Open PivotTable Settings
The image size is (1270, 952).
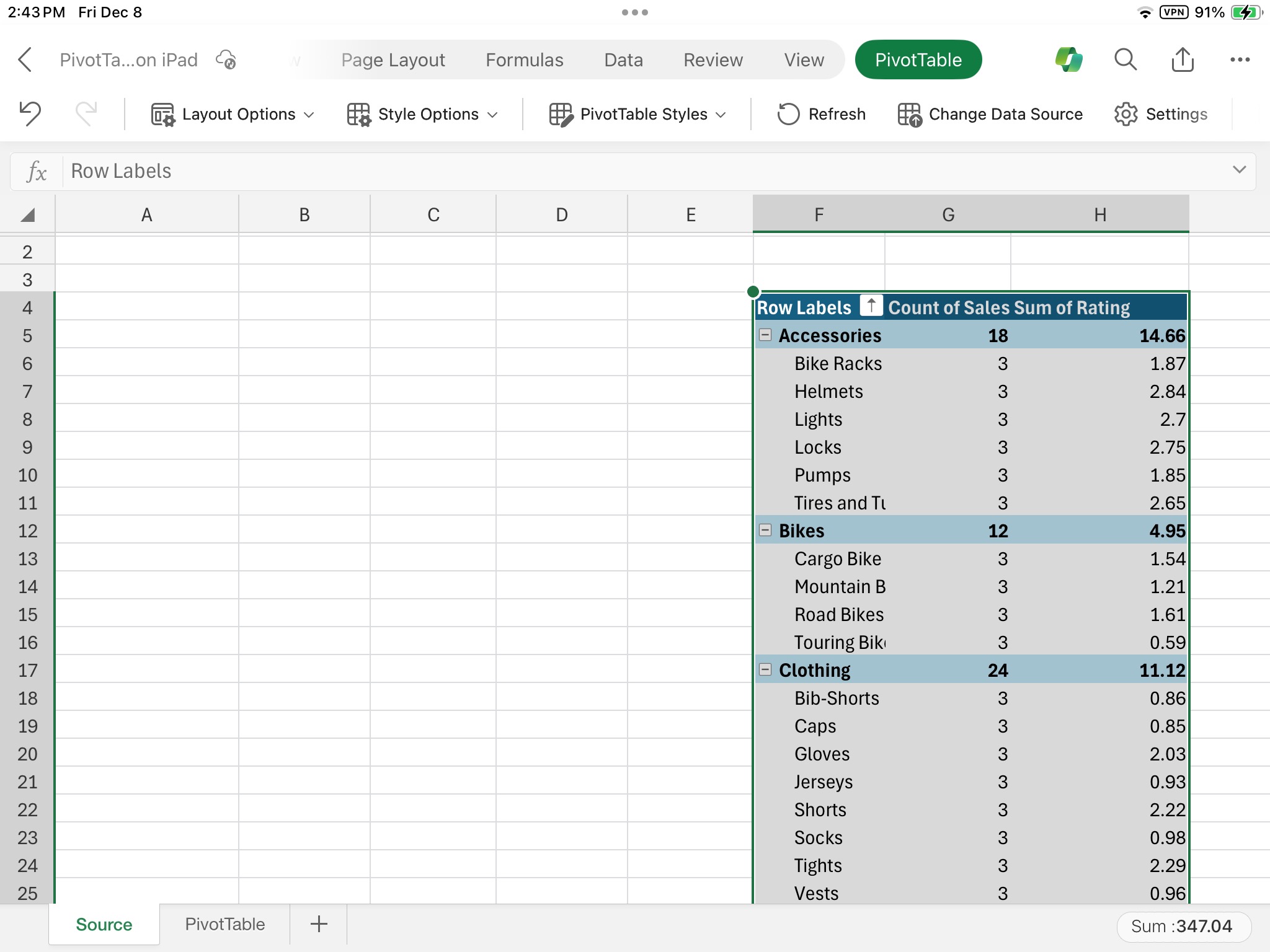(1160, 113)
